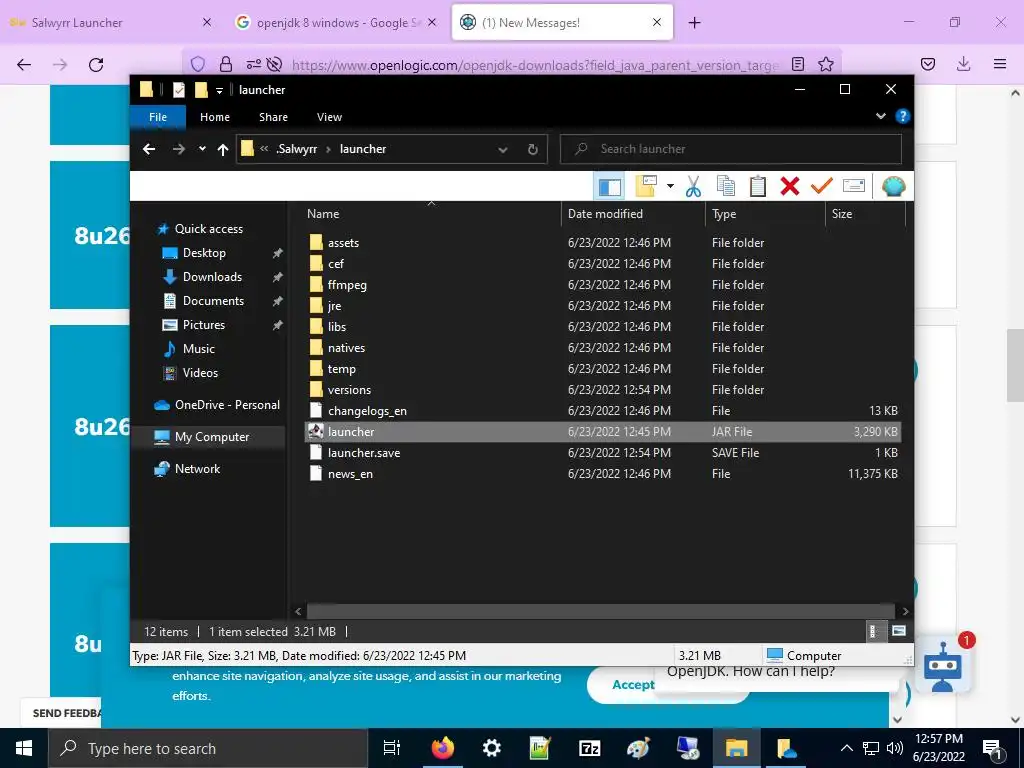Open Firefox downloads panel
Screen dimensions: 1024x768
[963, 64]
